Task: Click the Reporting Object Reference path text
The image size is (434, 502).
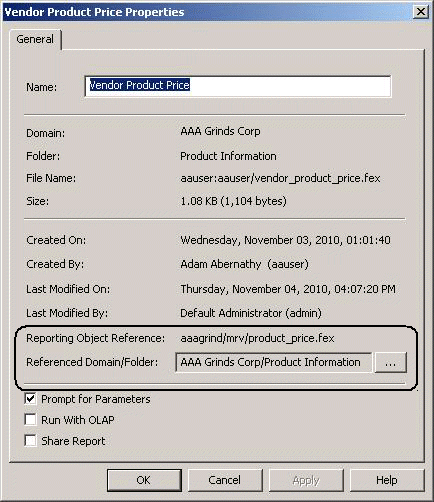Action: tap(257, 338)
